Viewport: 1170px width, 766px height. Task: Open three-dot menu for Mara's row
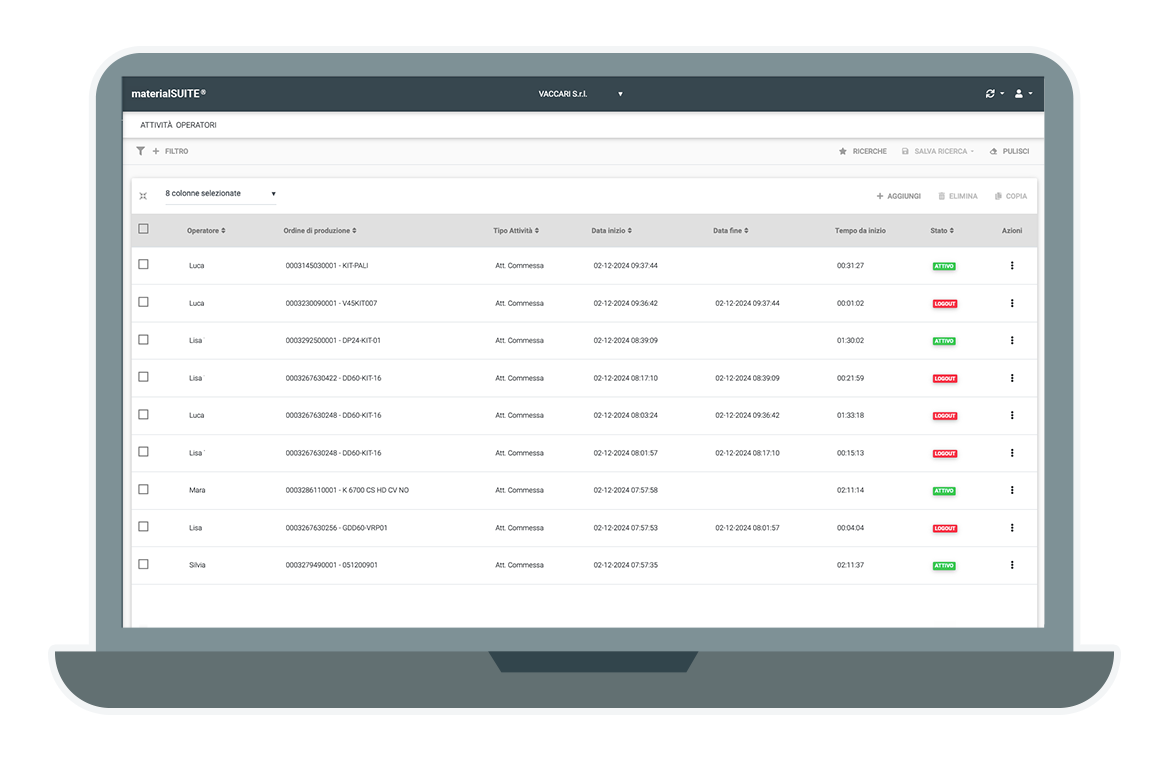[1012, 490]
